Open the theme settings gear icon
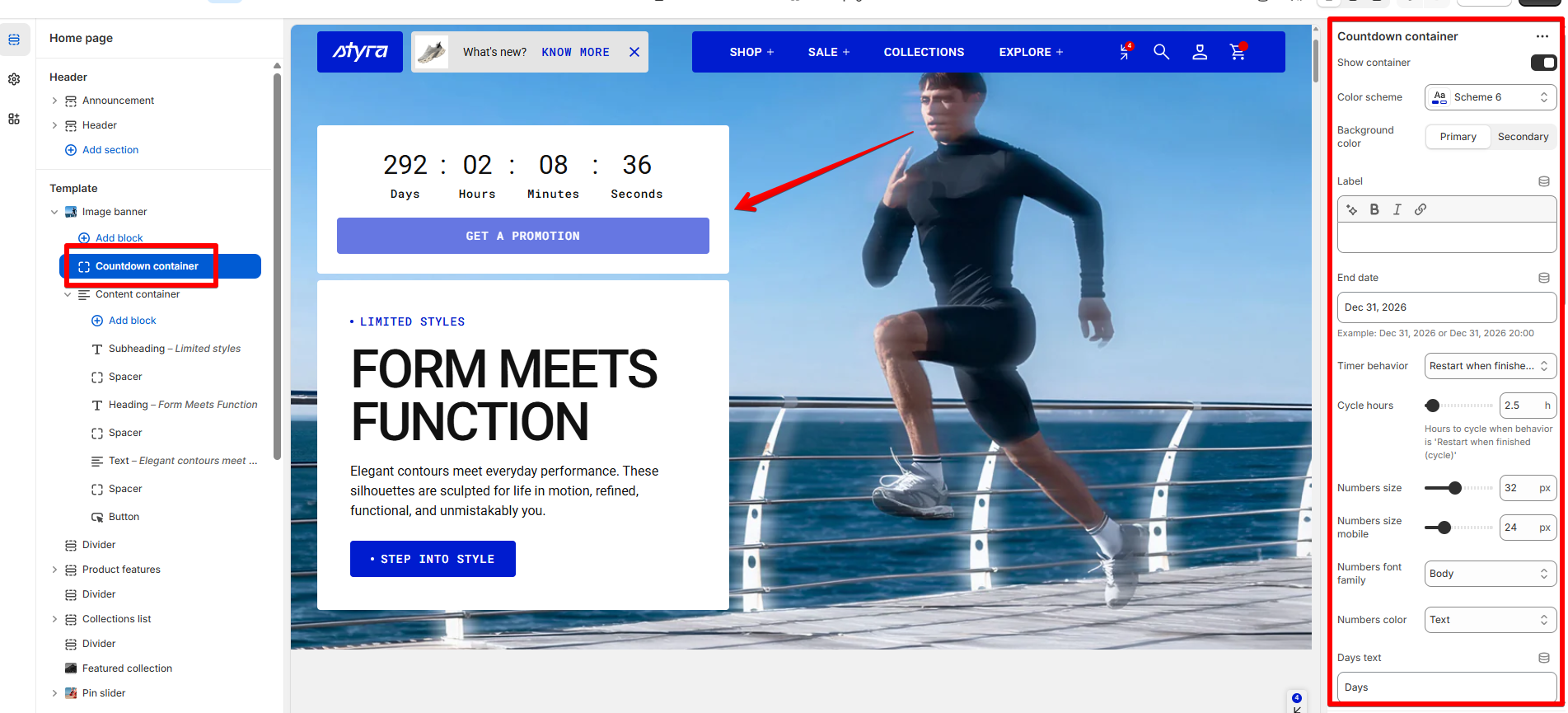1568x713 pixels. [14, 79]
